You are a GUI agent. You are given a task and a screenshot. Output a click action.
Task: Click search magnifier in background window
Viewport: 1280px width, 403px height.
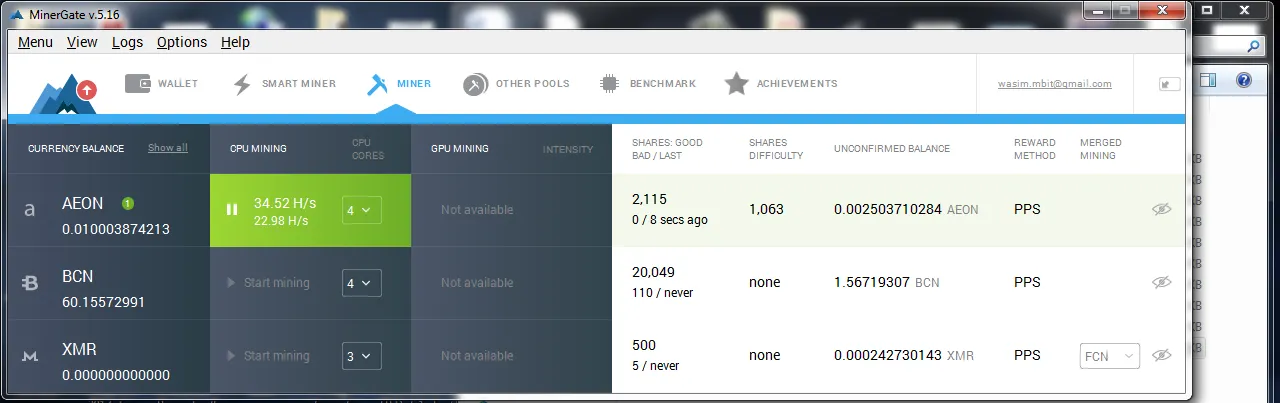click(x=1253, y=46)
